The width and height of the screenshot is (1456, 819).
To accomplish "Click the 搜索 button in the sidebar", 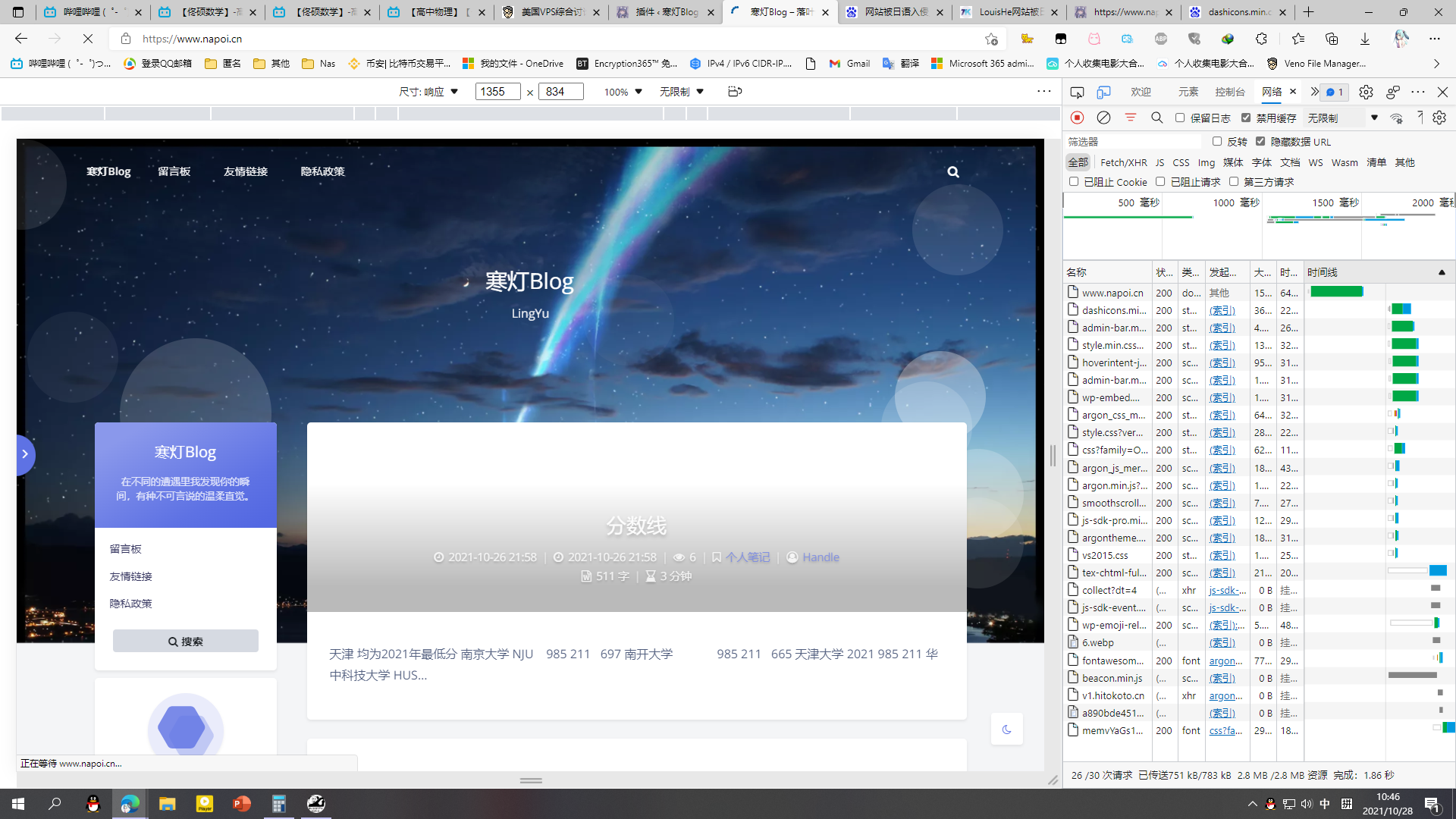I will 186,641.
